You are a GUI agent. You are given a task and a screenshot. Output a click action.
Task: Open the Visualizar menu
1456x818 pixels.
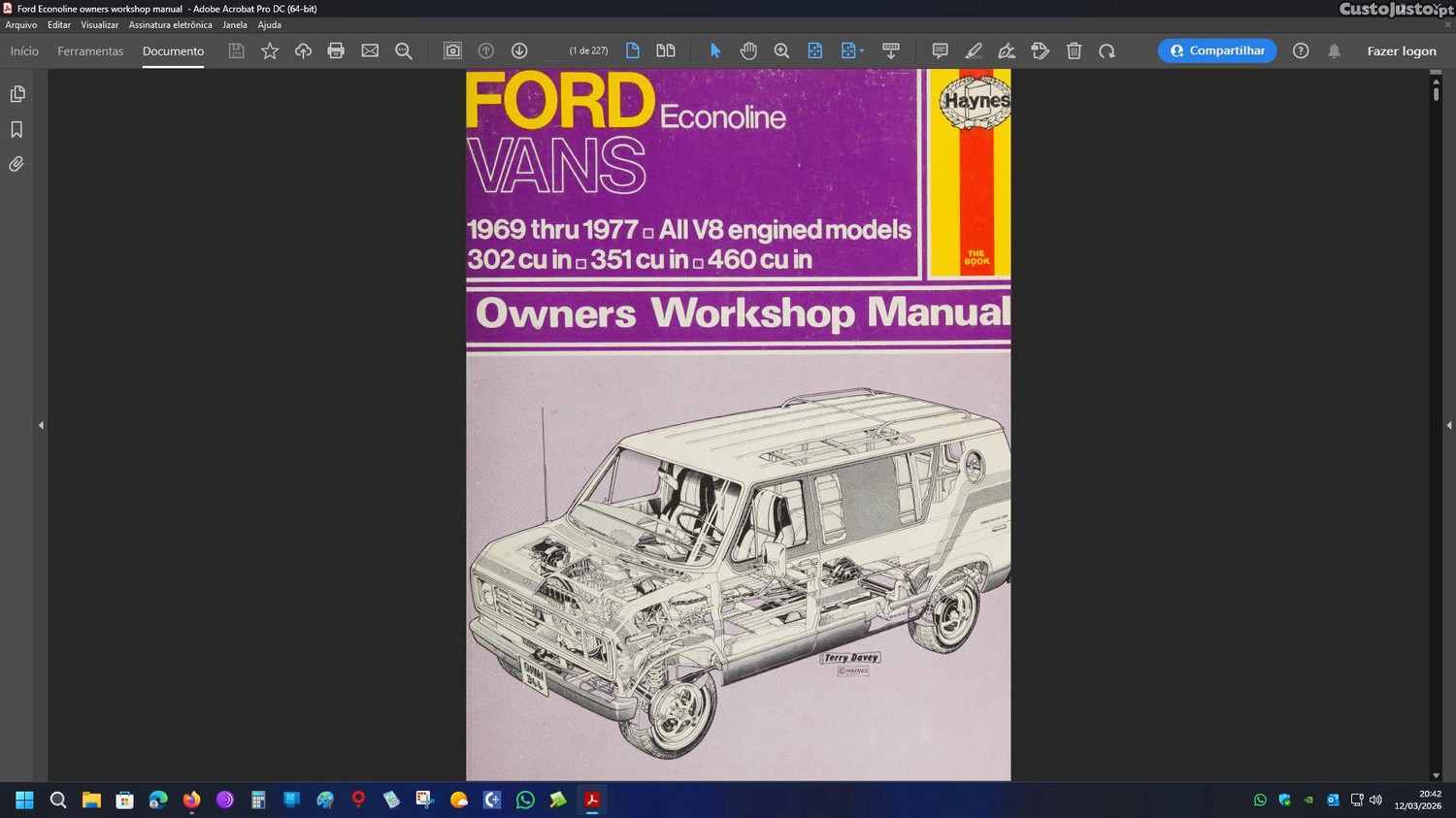(x=99, y=25)
